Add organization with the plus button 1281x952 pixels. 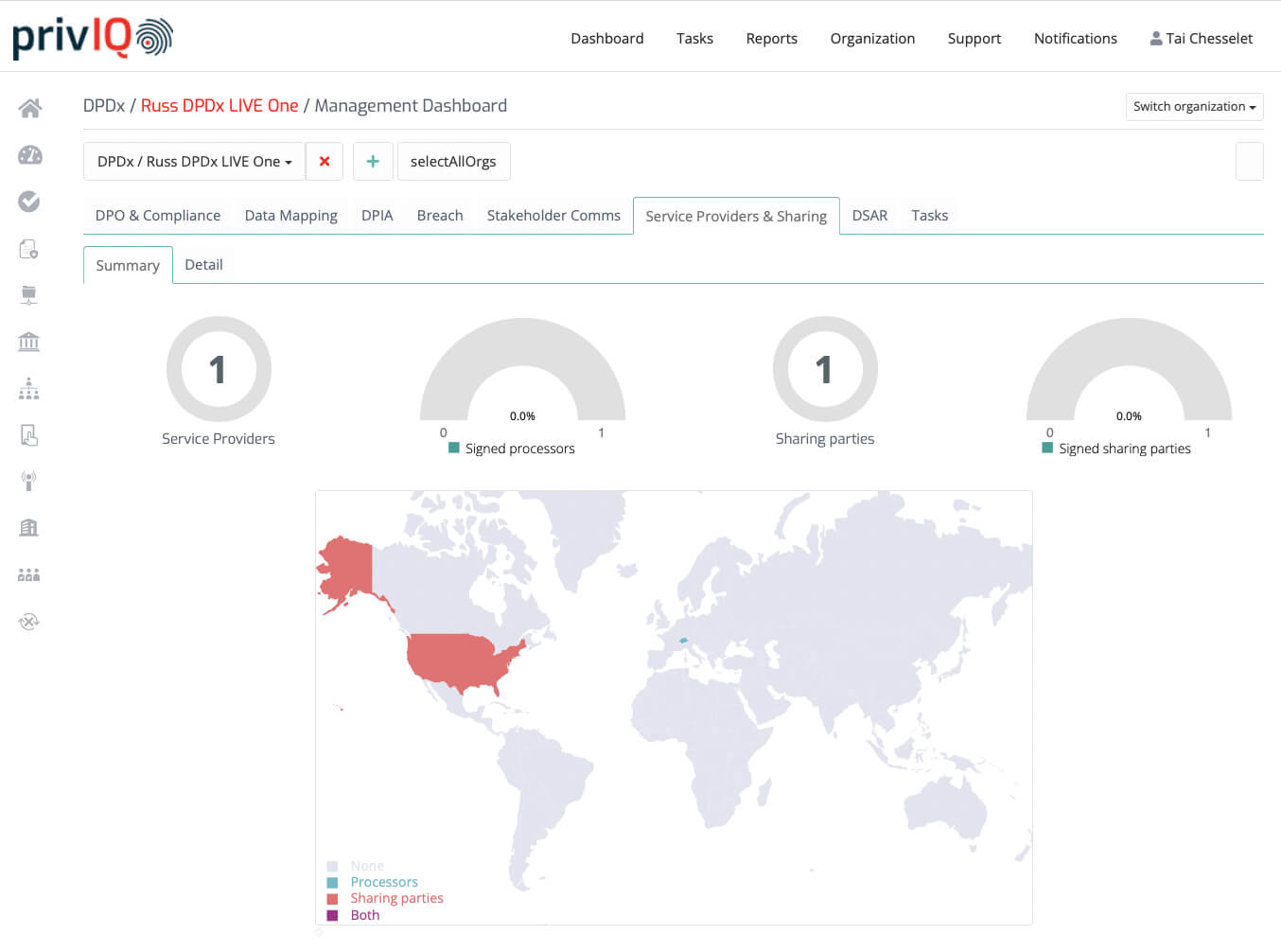pos(373,161)
